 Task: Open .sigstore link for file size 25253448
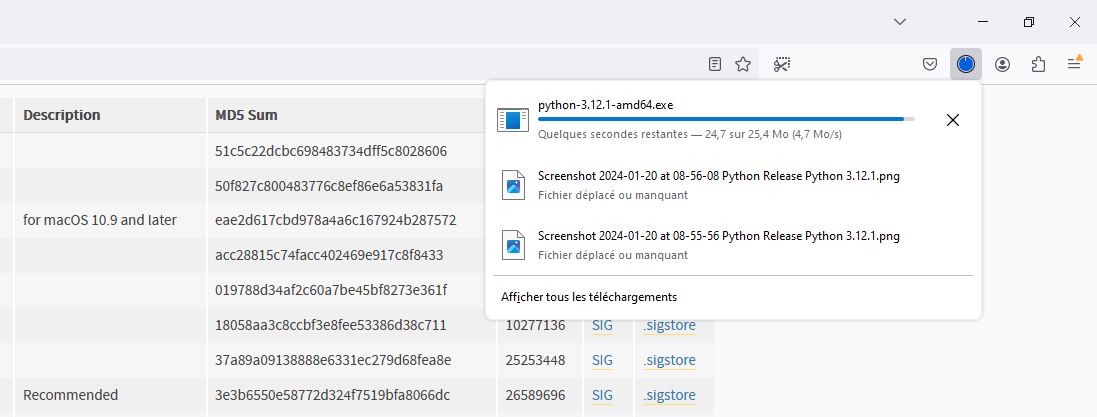[670, 360]
